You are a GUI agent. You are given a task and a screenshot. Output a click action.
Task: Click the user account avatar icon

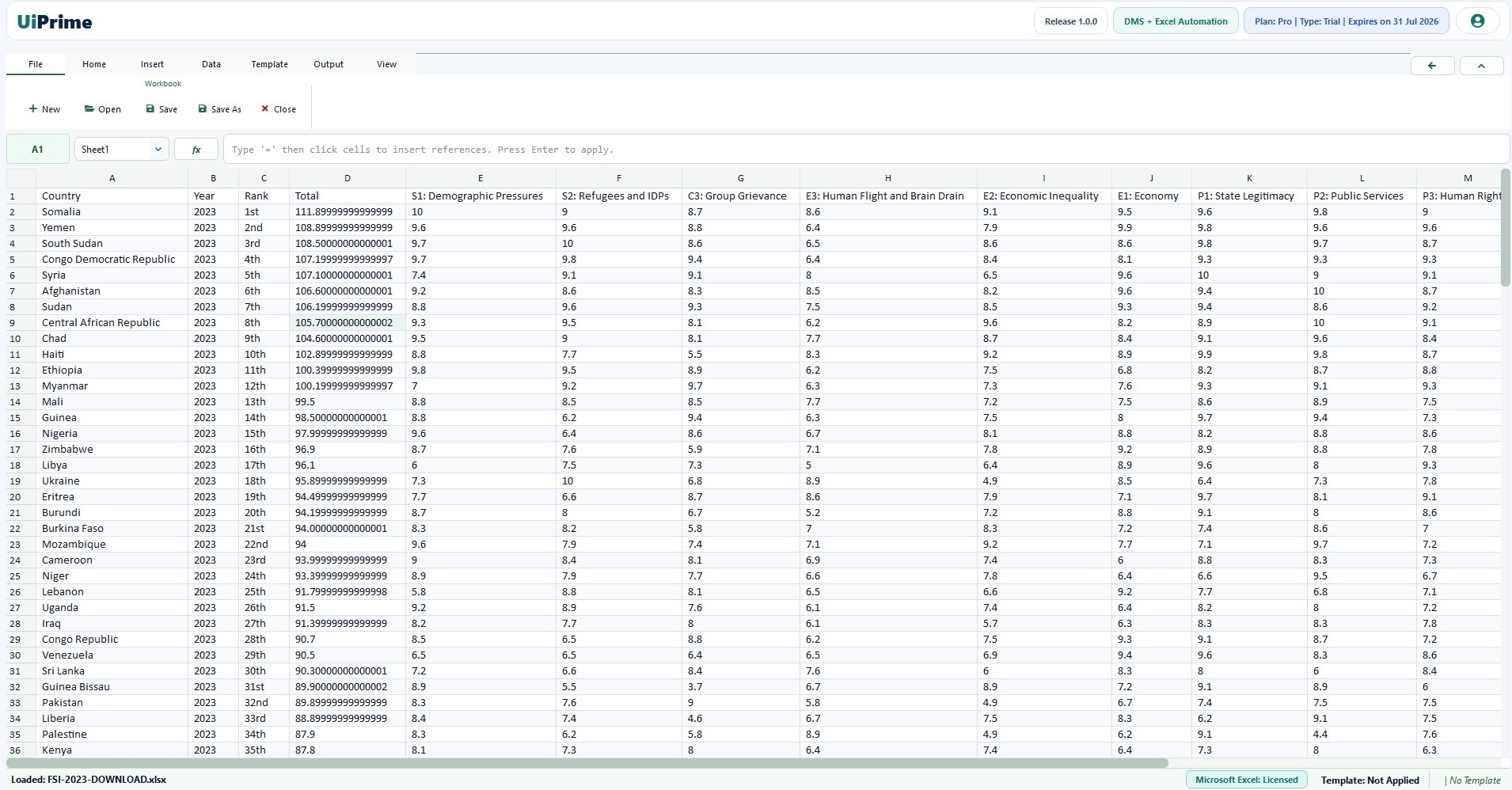point(1477,21)
